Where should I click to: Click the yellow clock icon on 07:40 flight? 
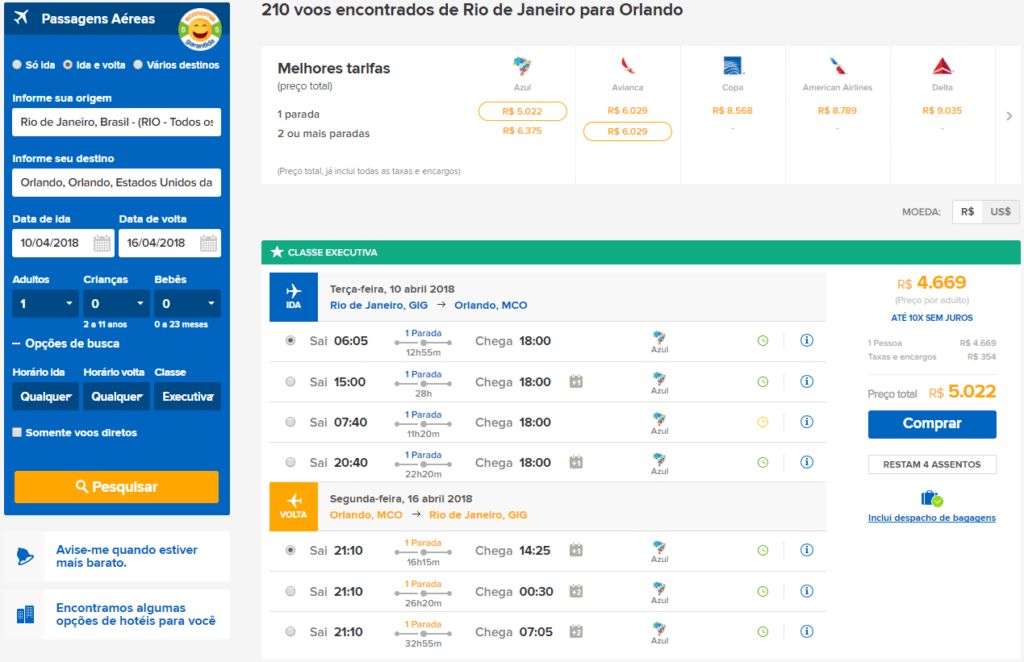pyautogui.click(x=762, y=422)
